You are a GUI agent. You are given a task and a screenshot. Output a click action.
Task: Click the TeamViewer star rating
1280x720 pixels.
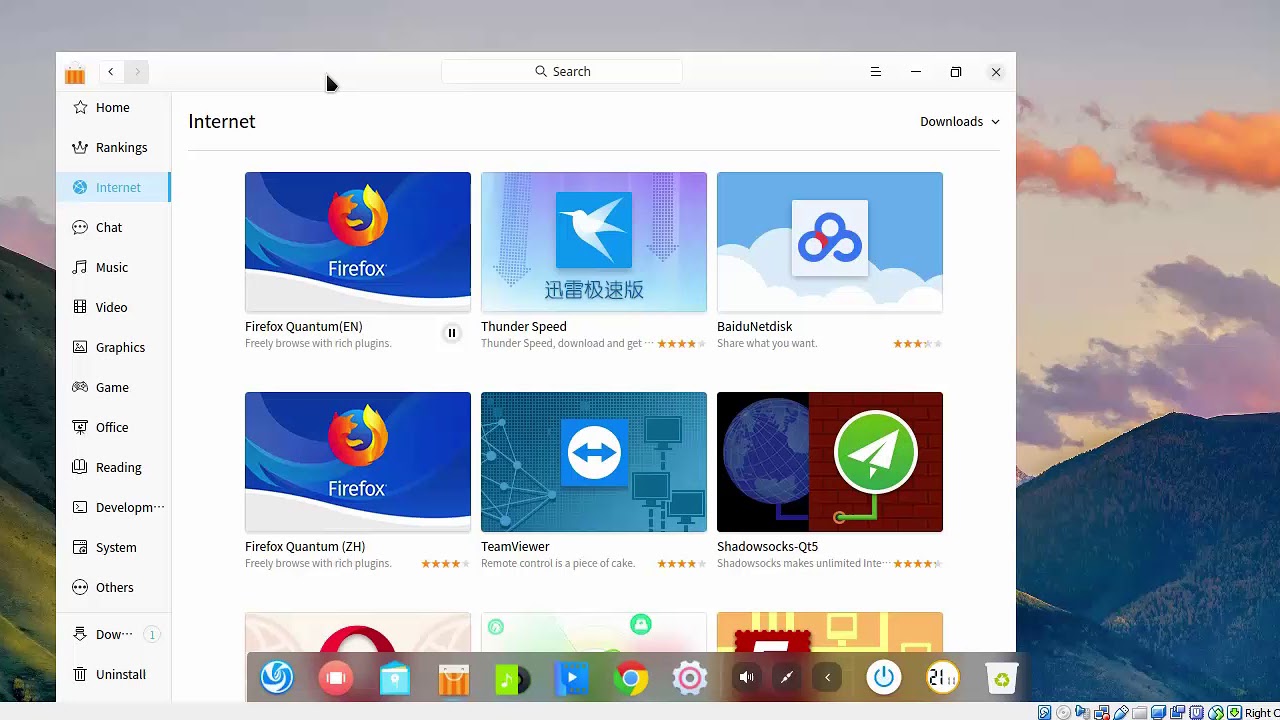coord(681,564)
